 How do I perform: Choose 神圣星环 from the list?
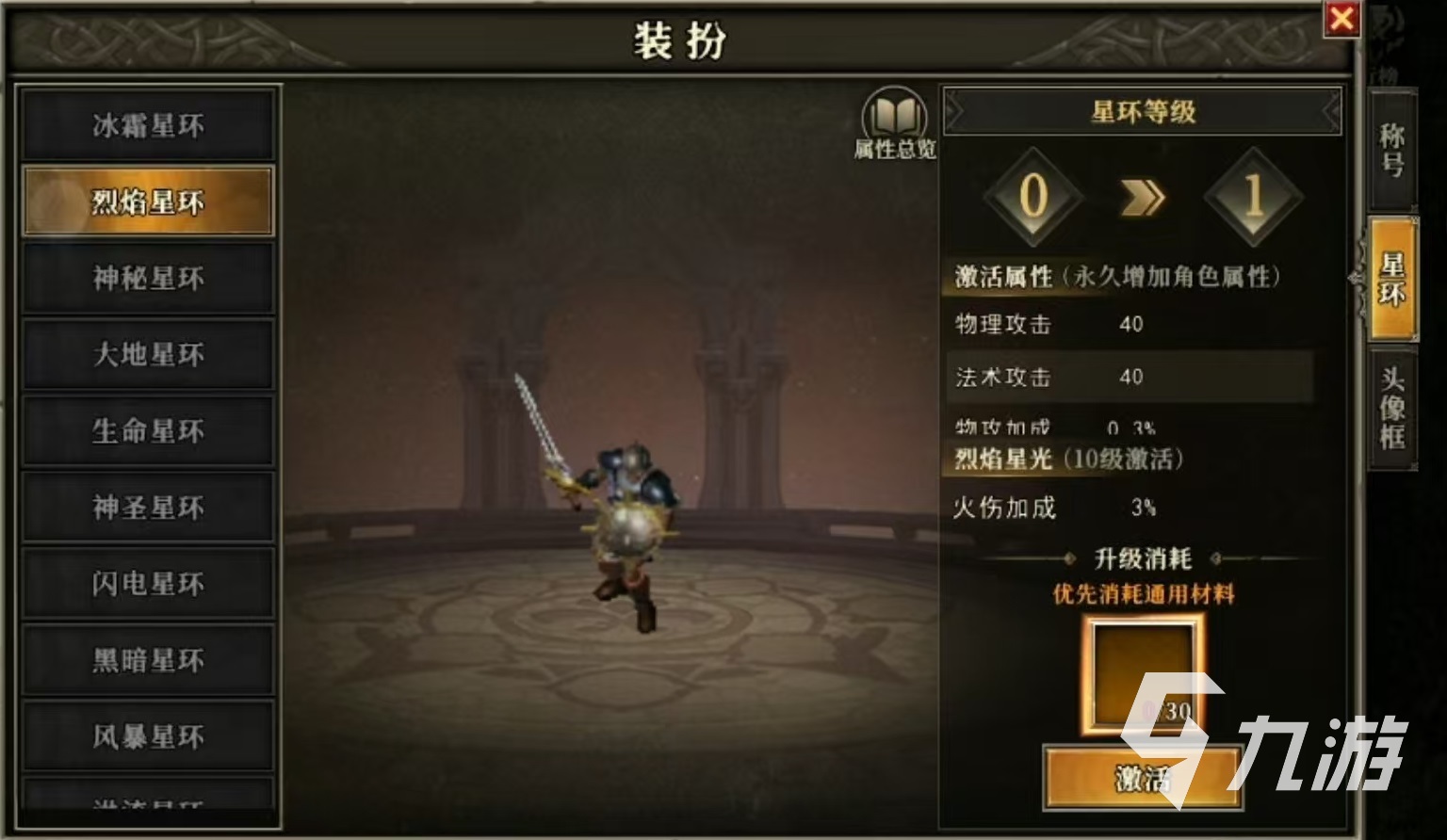pos(148,508)
